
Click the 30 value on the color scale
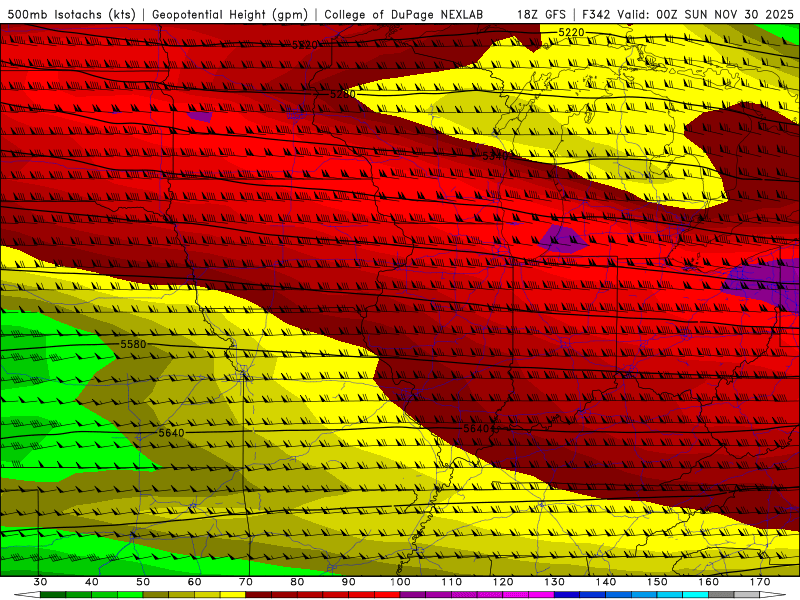pyautogui.click(x=40, y=582)
